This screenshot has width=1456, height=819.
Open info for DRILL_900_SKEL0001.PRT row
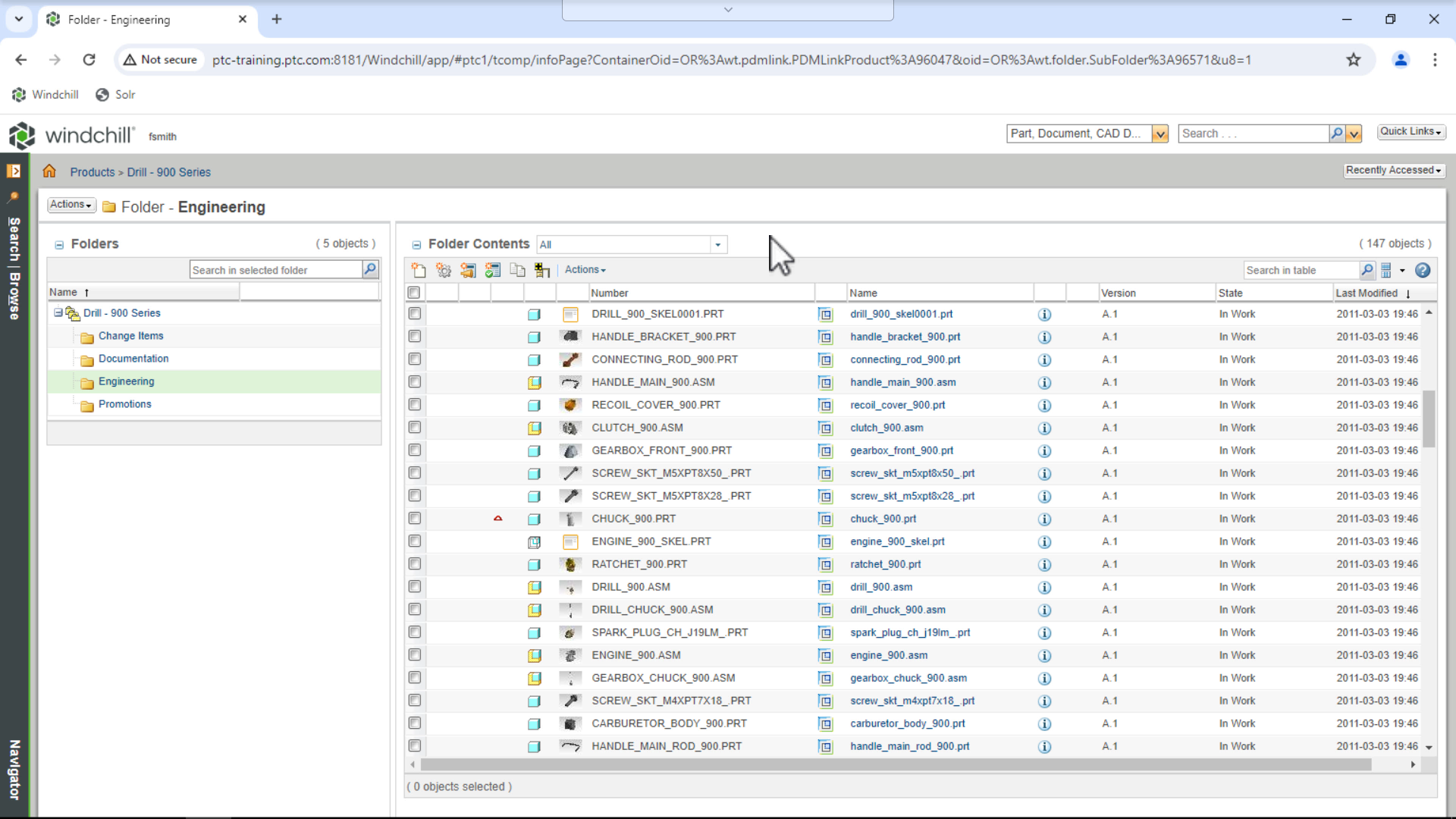coord(1044,314)
